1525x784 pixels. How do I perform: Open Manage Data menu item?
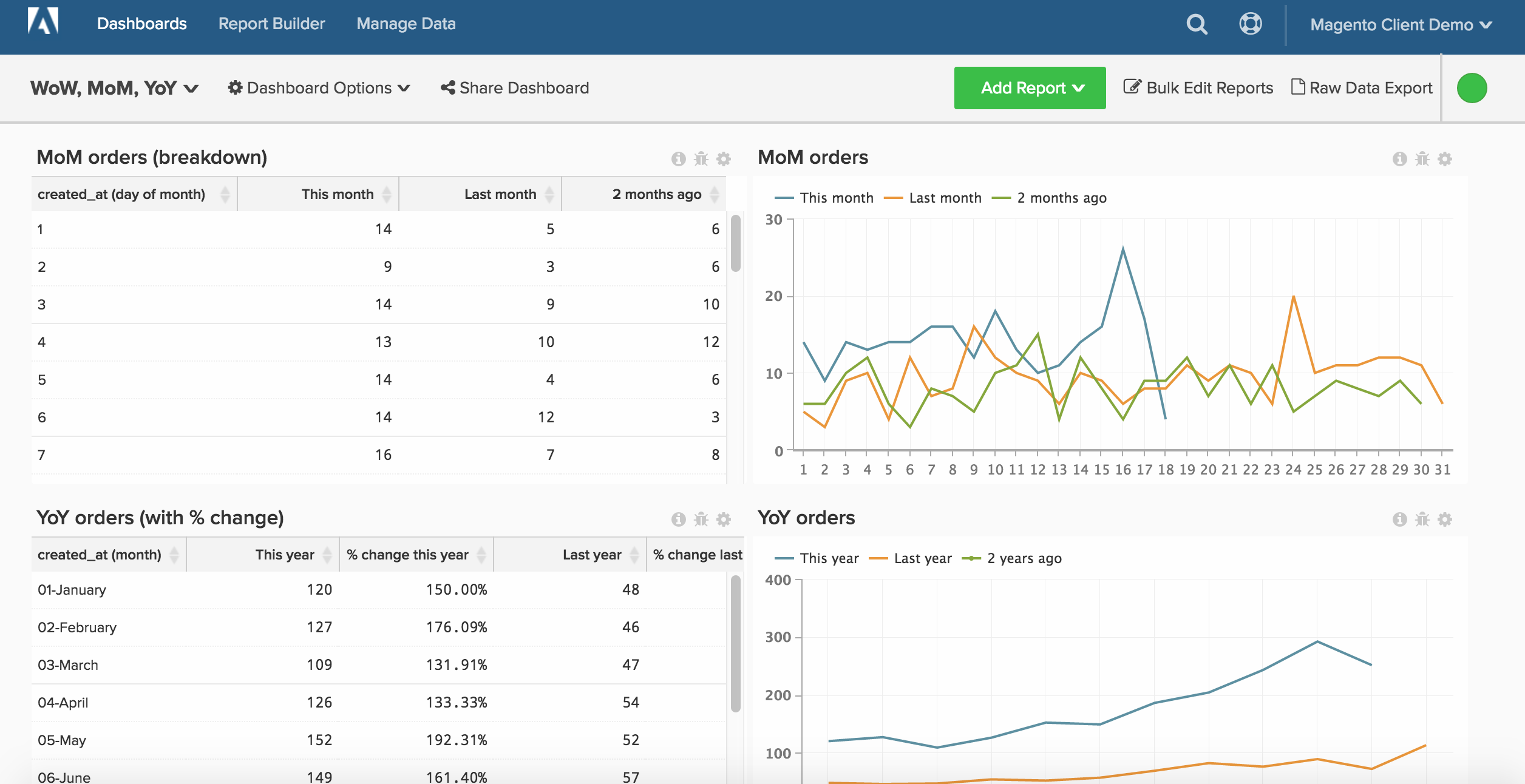point(406,24)
